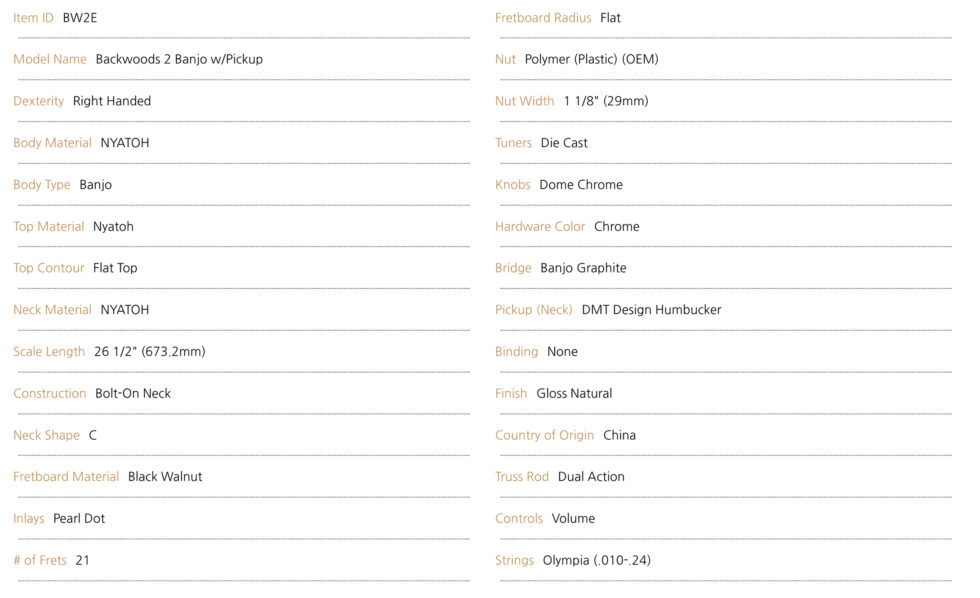Click the Fretboard Radius label
This screenshot has width=980, height=598.
(543, 17)
